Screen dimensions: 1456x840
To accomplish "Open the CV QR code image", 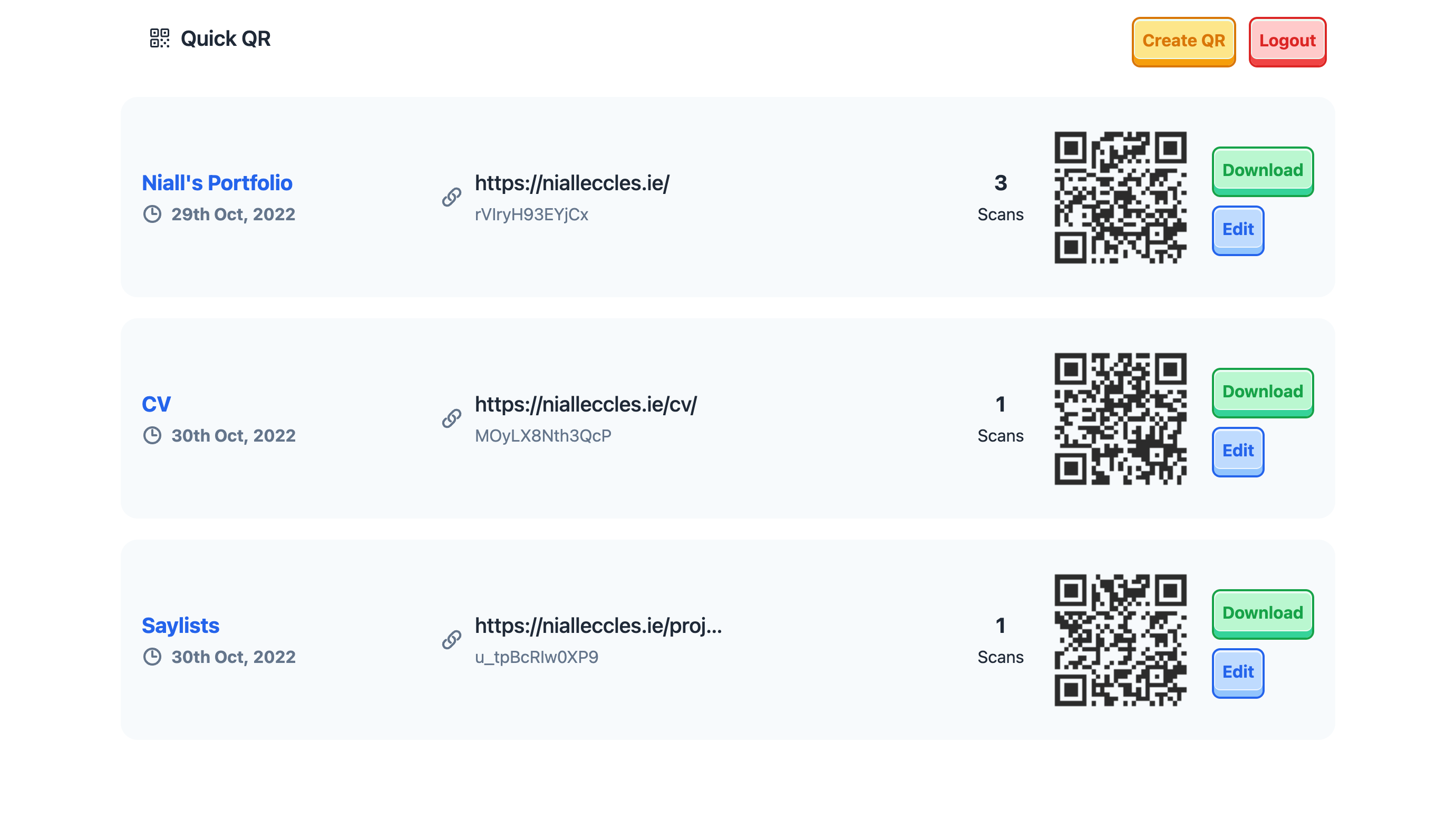I will [x=1120, y=419].
